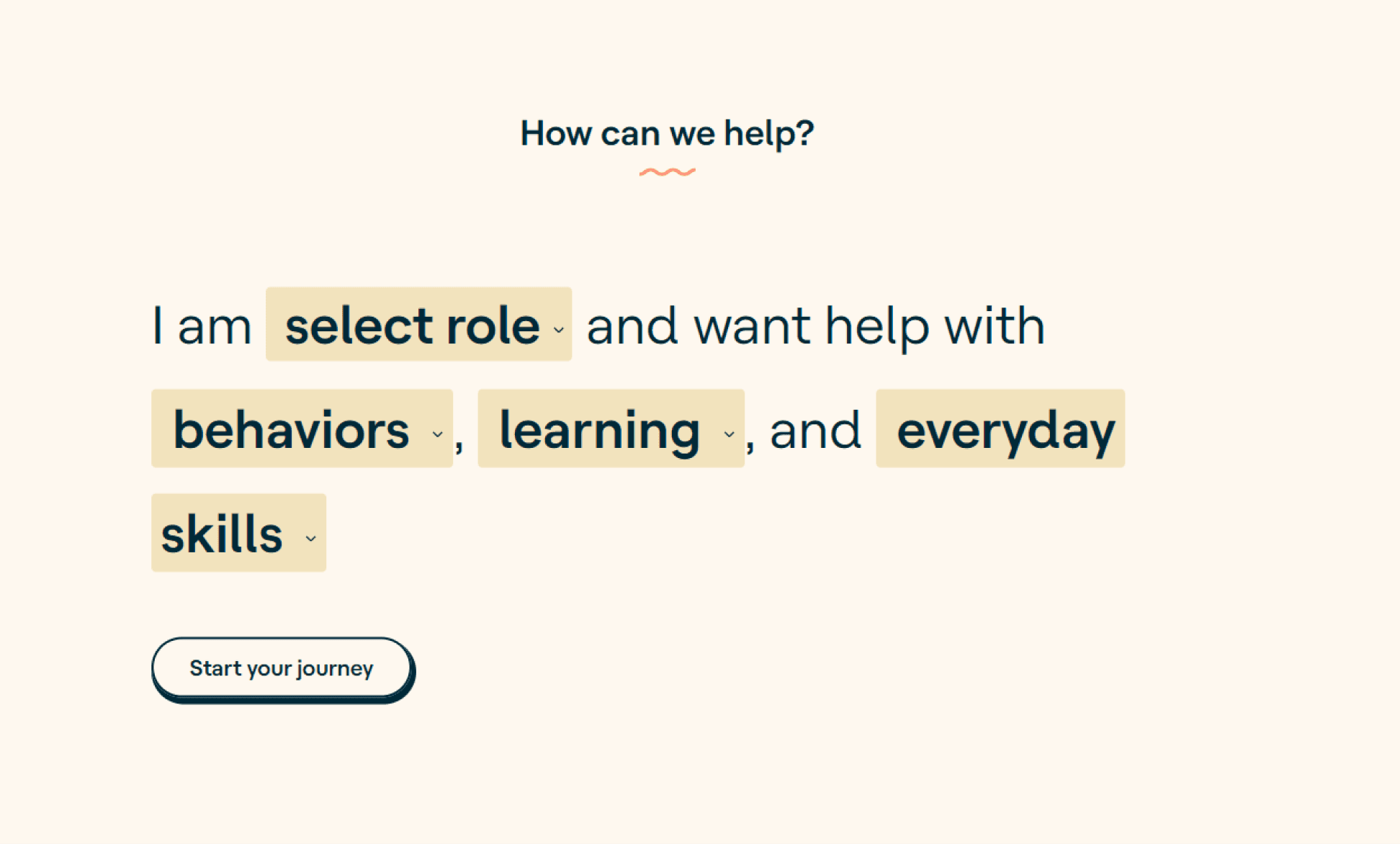
Task: Click the orange squiggle under the heading
Action: pyautogui.click(x=667, y=172)
